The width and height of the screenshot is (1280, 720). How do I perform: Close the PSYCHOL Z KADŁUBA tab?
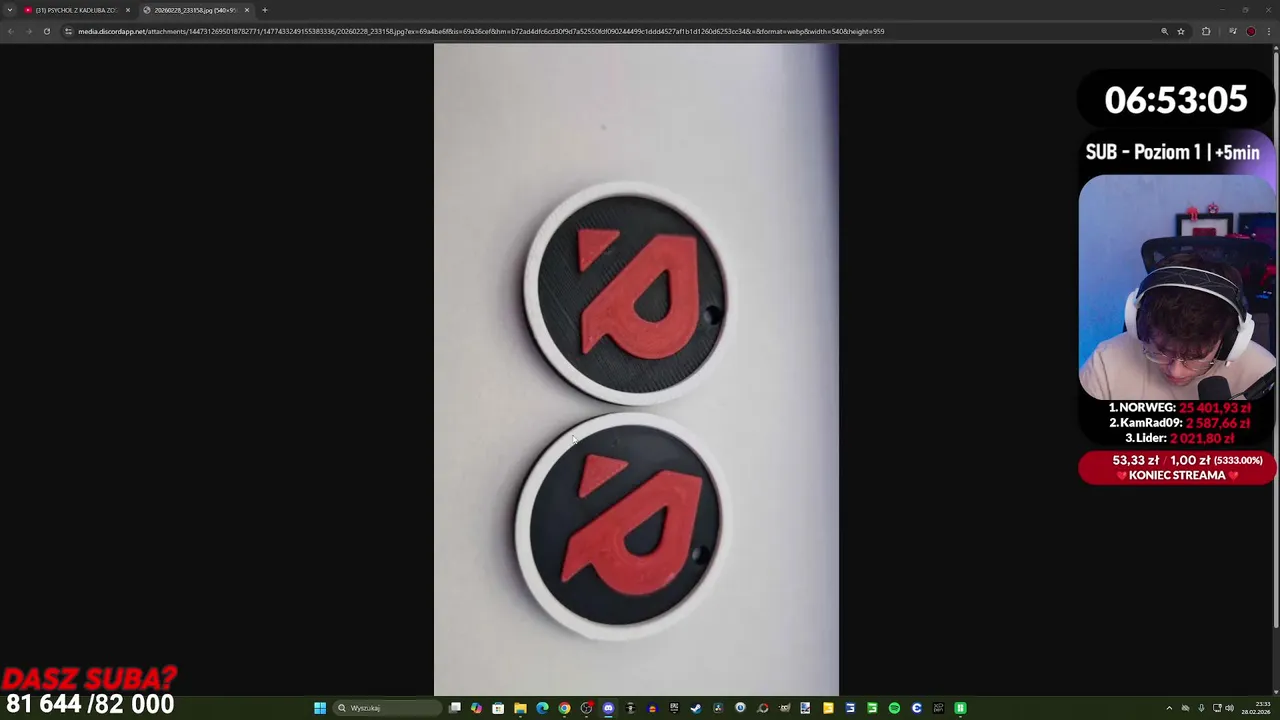[128, 10]
